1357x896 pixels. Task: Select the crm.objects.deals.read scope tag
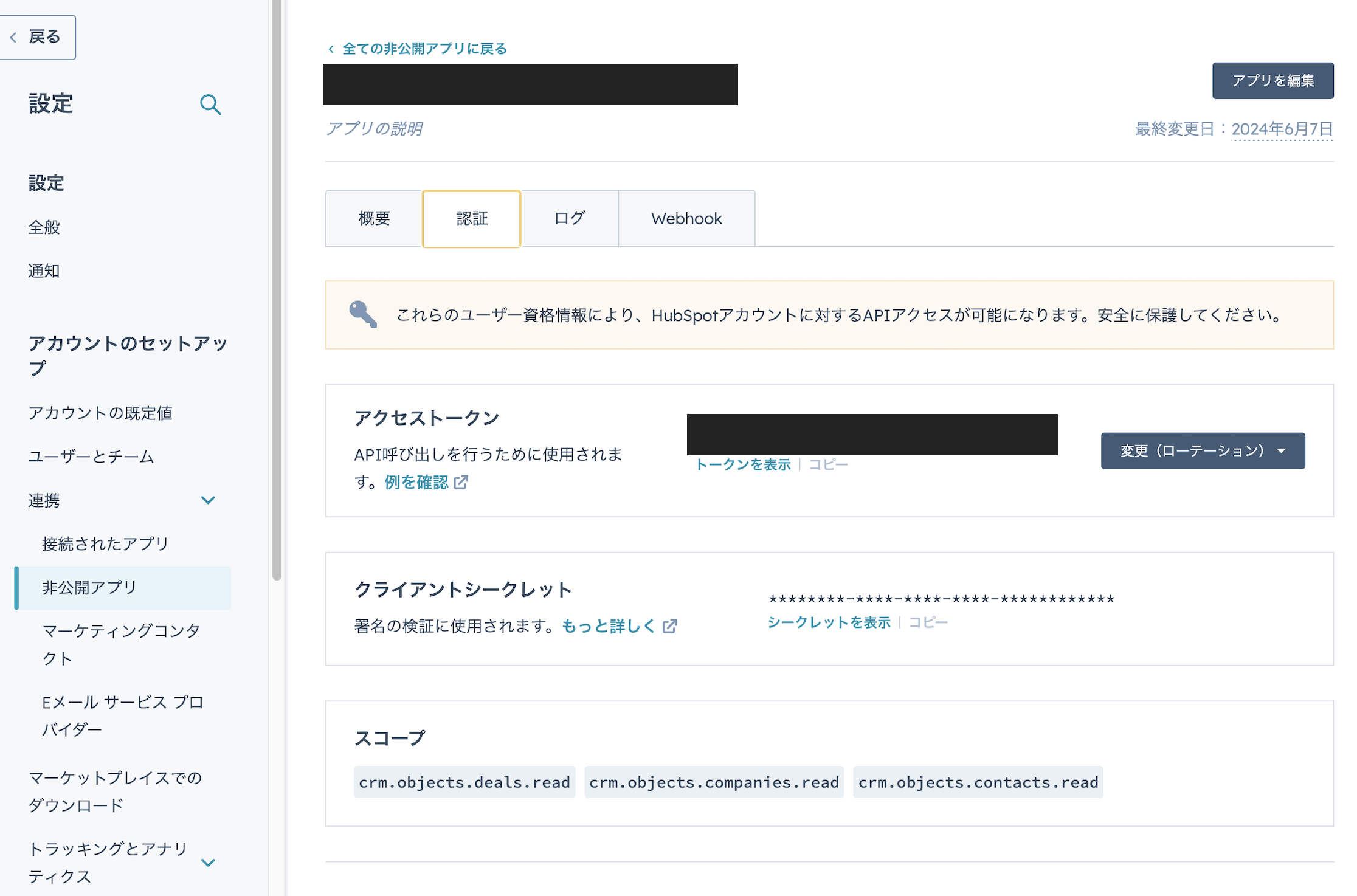[x=464, y=782]
